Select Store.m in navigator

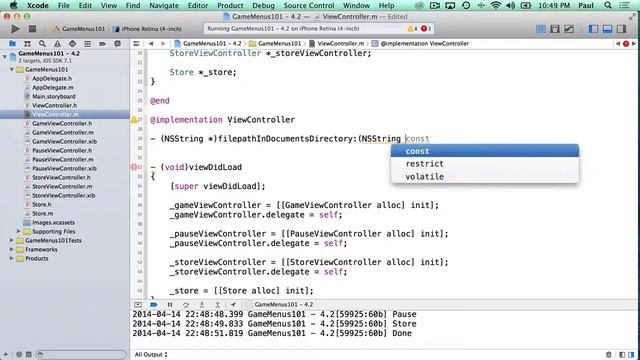(42, 213)
